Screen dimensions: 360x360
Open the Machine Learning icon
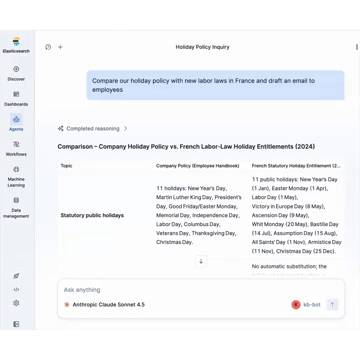[16, 169]
